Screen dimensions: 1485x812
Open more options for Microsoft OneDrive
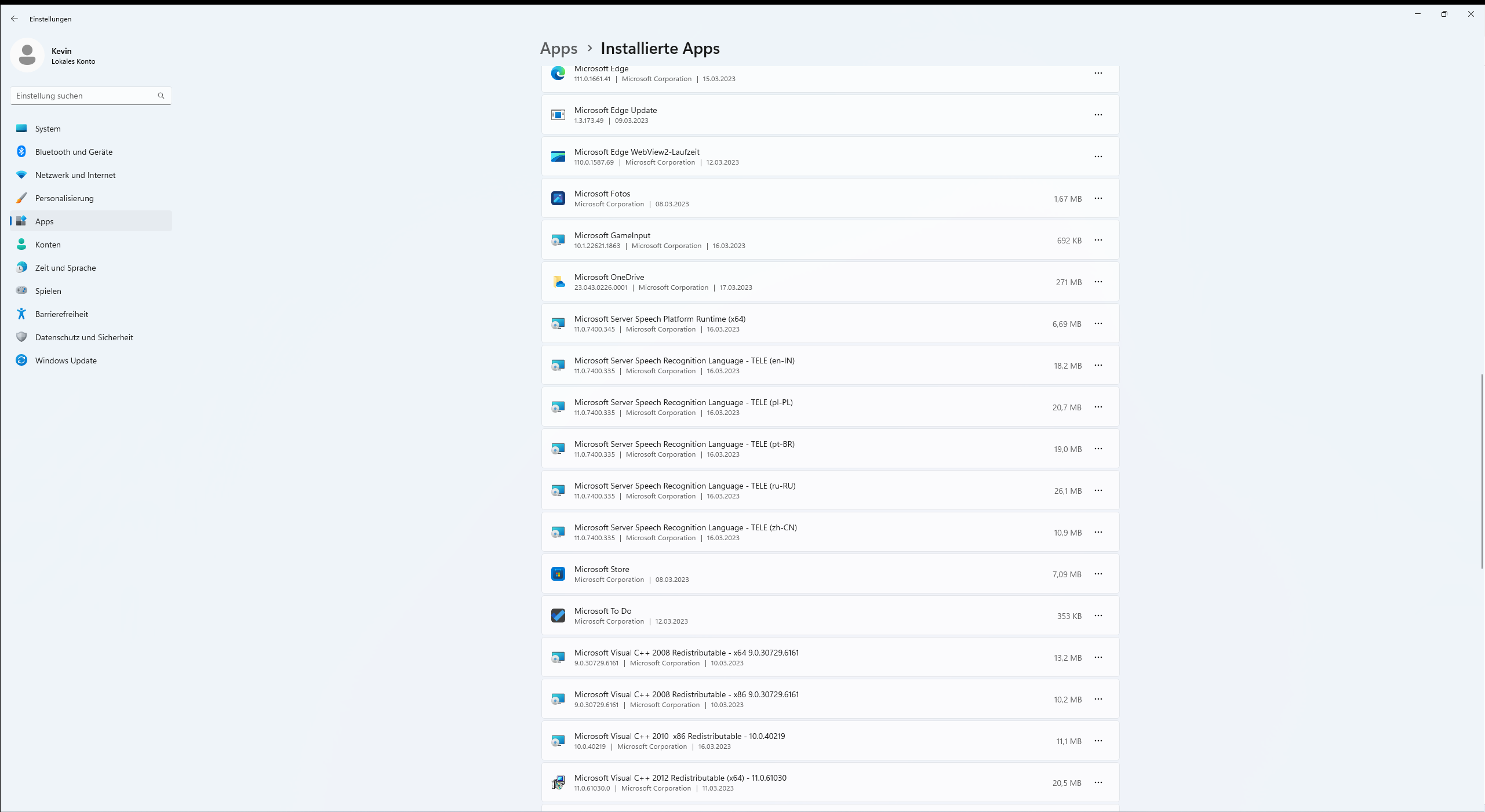click(x=1098, y=282)
